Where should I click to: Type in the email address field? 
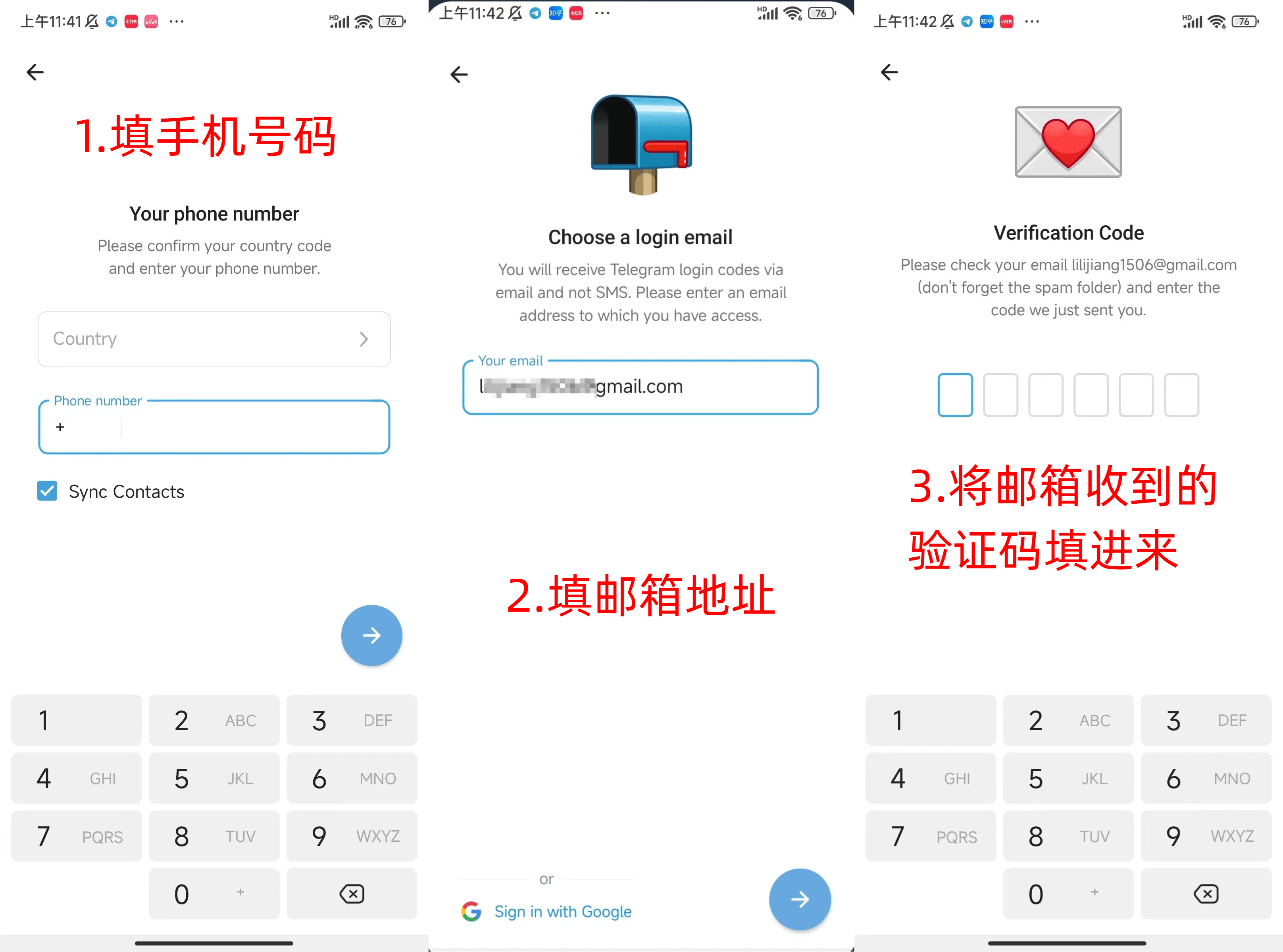tap(641, 387)
